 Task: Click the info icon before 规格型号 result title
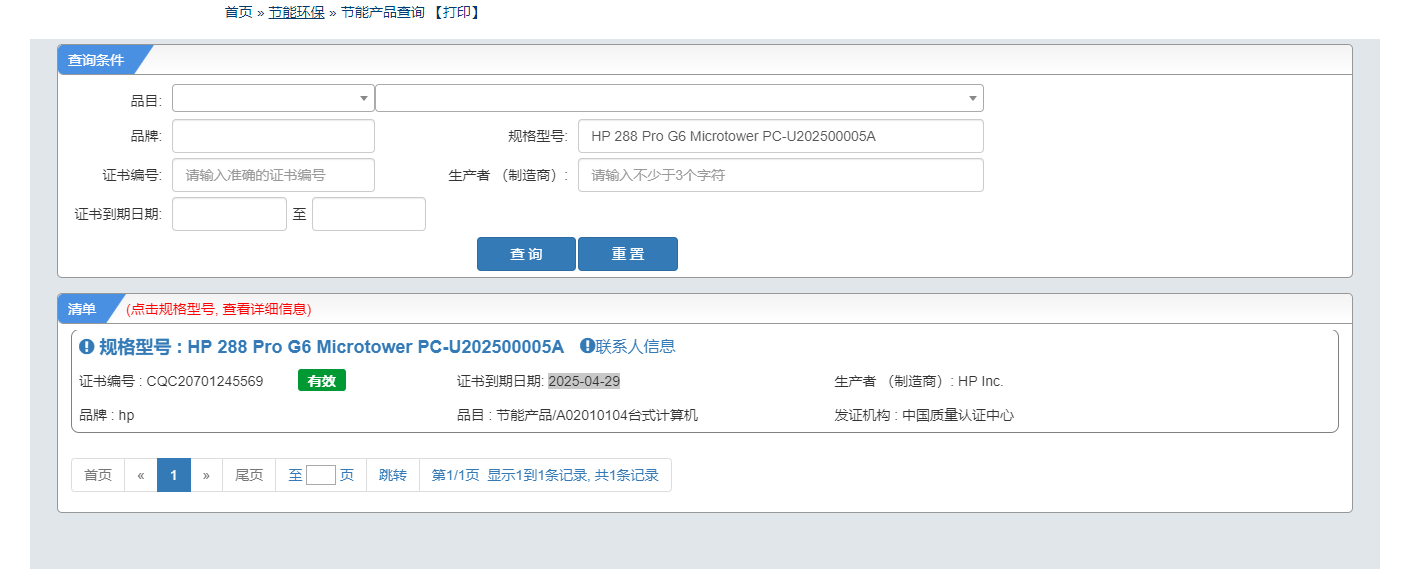[x=87, y=347]
